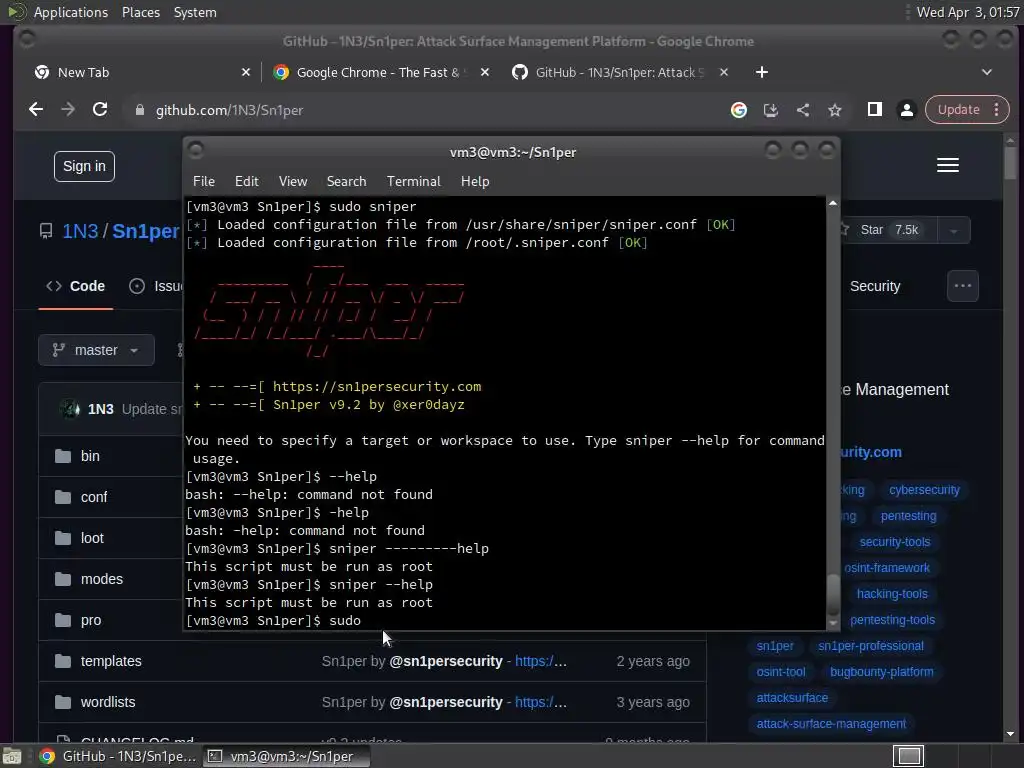Expand Chrome's tab search chevron
This screenshot has height=768, width=1024.
(x=987, y=72)
